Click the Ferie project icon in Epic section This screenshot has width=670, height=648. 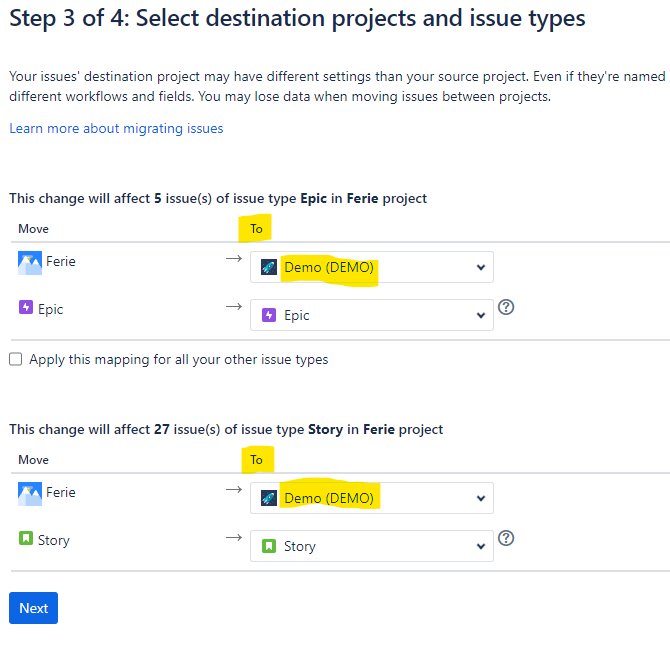[30, 263]
